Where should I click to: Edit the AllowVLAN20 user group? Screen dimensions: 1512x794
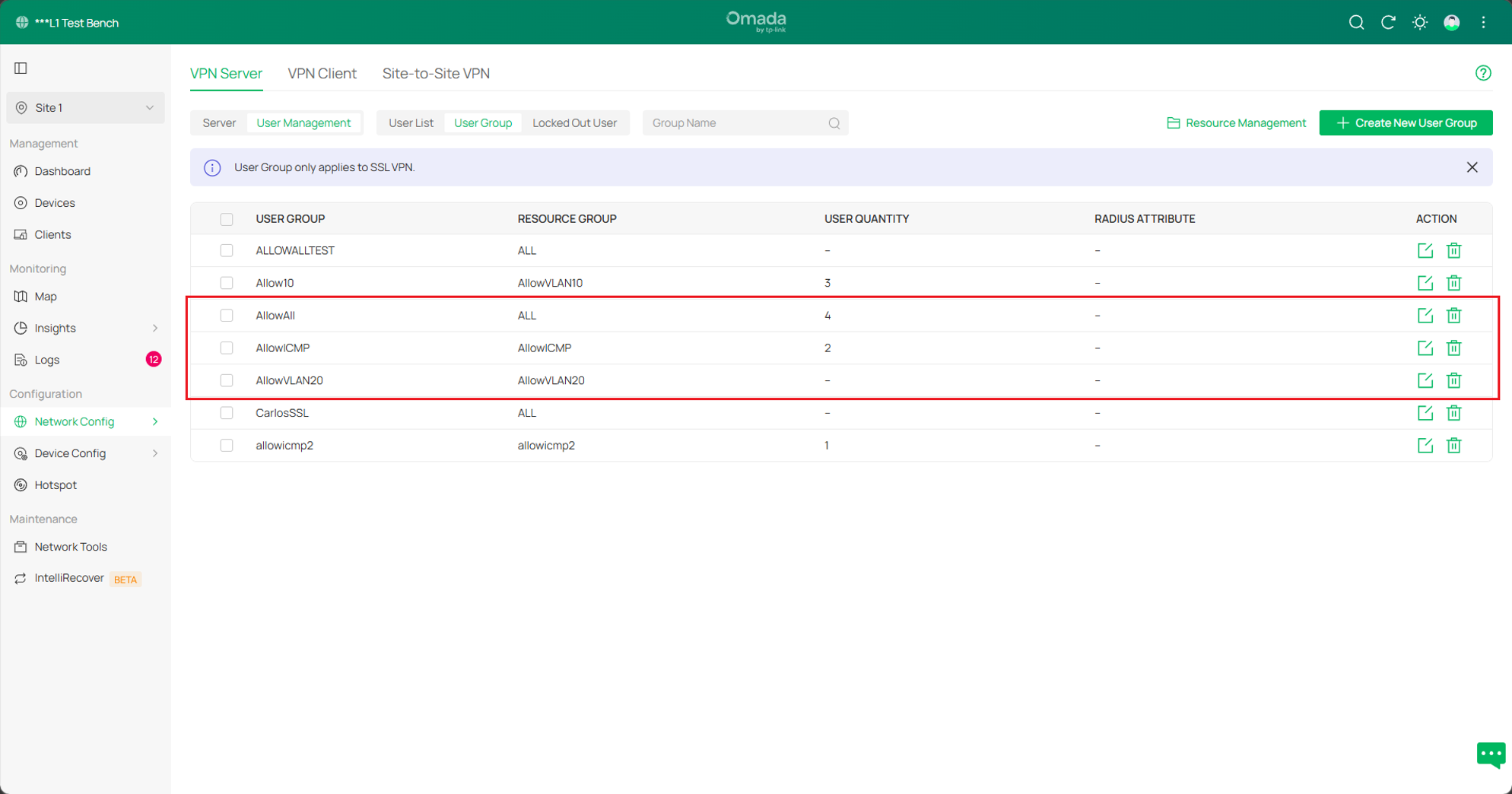(1425, 380)
